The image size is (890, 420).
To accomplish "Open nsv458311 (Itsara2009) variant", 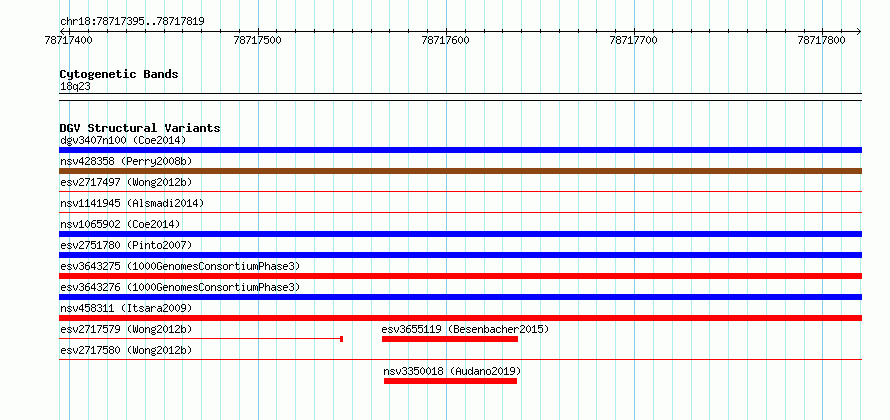I will coord(126,308).
